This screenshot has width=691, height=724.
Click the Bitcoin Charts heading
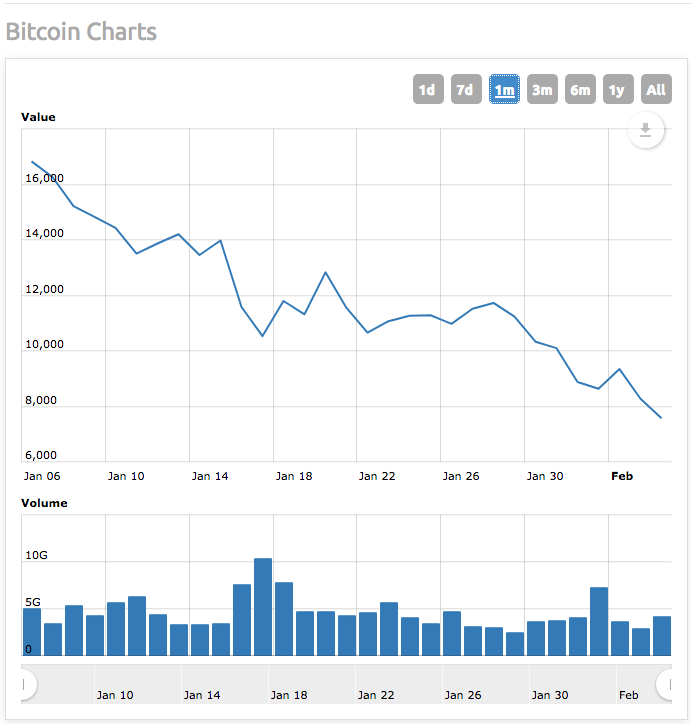point(81,32)
